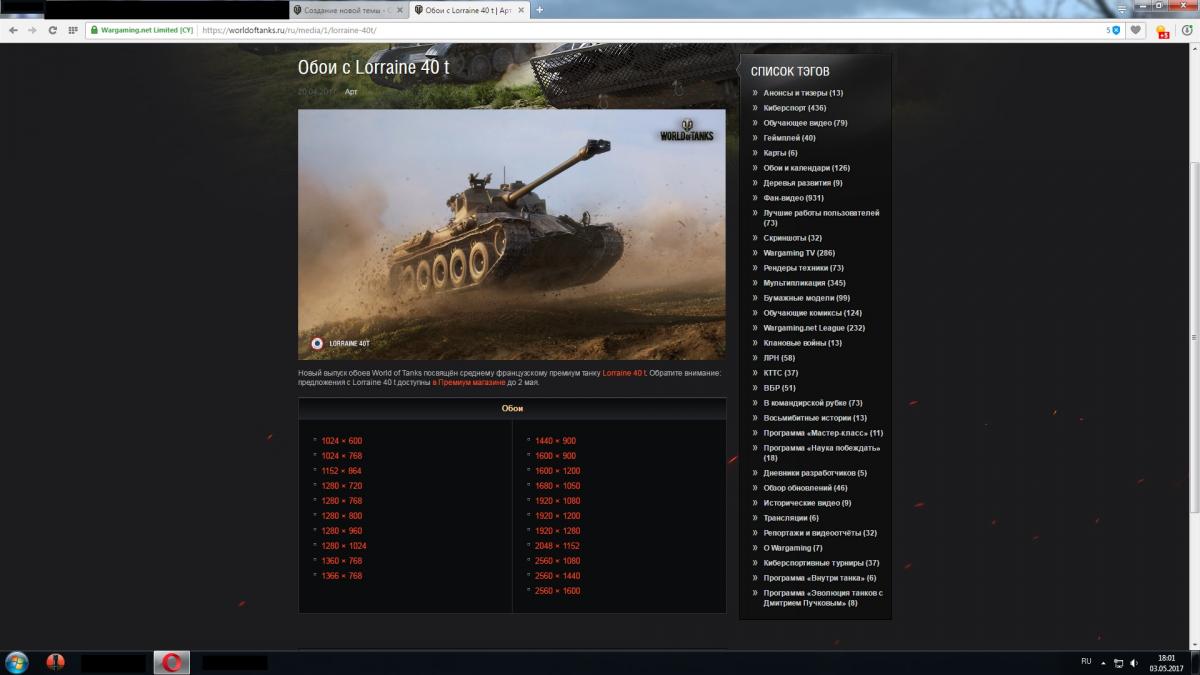Open the в Премиум магазине link

point(469,382)
